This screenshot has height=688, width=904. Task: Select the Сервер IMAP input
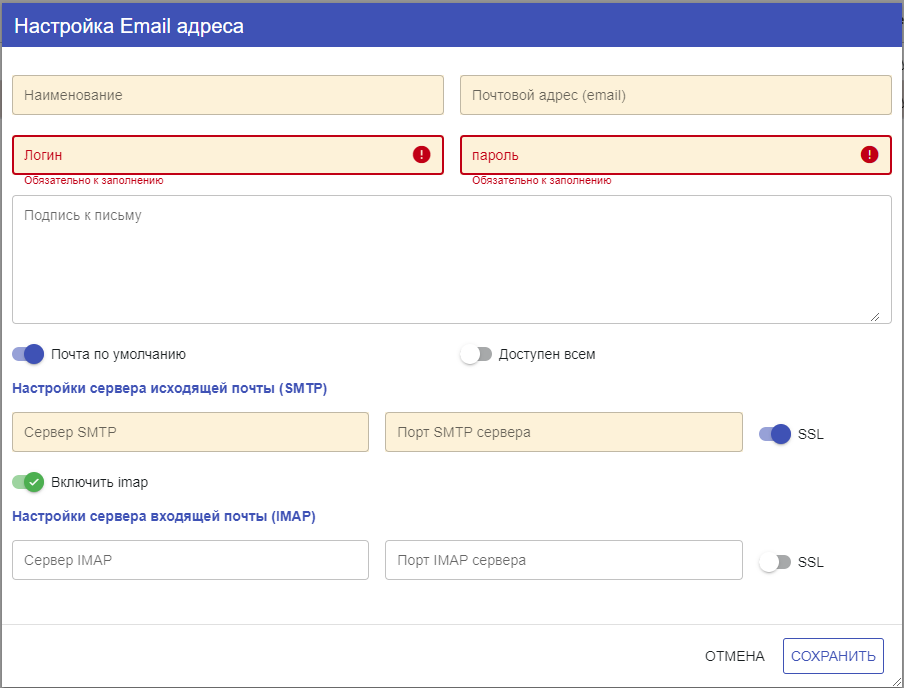[190, 560]
